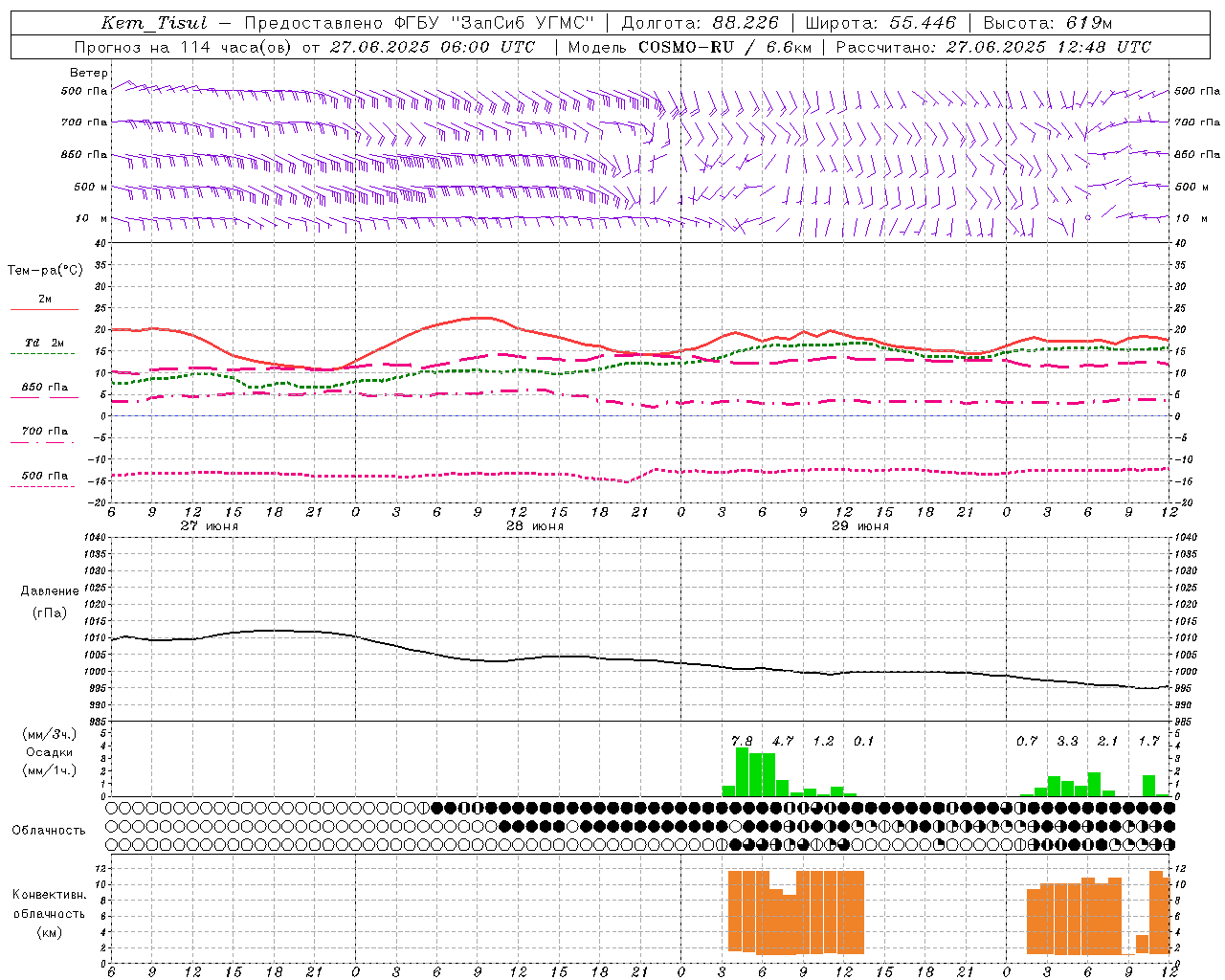Click the 3-hour precipitation total 3.3

[x=1067, y=741]
